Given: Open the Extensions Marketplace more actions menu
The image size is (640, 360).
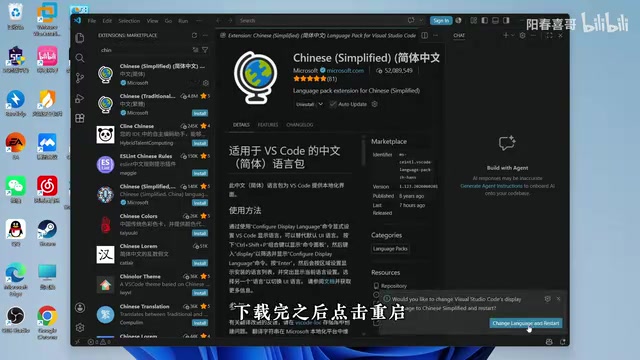Looking at the screenshot, I should pyautogui.click(x=205, y=36).
